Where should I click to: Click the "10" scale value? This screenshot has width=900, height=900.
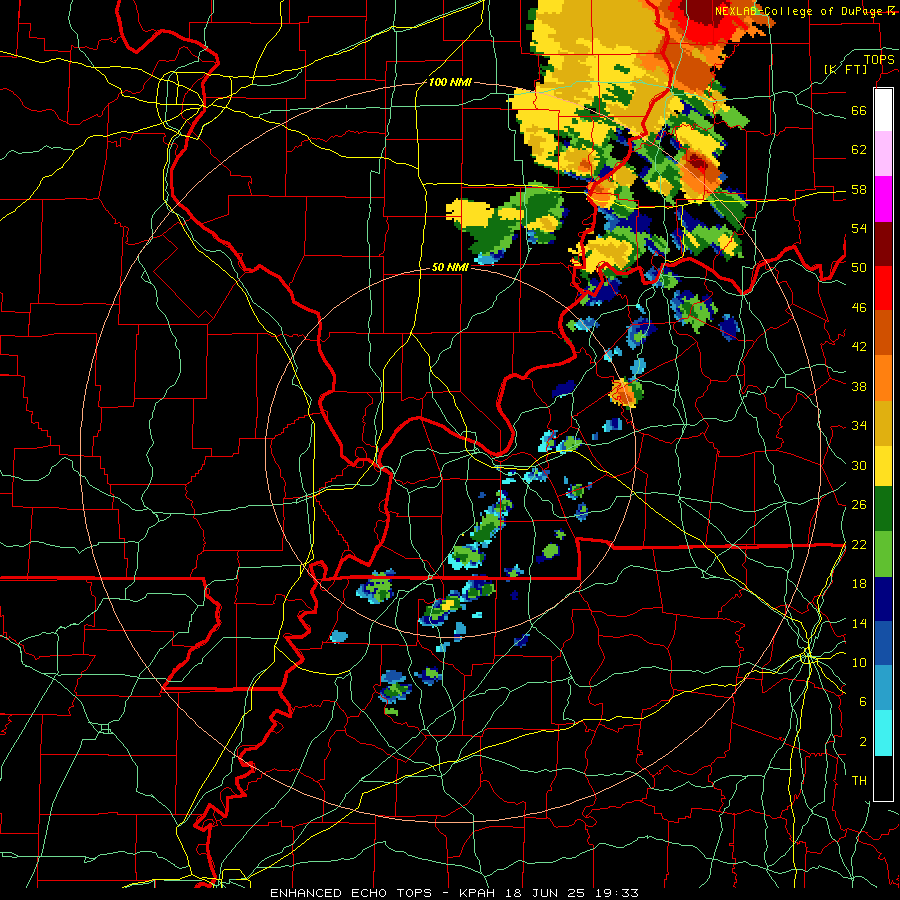click(859, 662)
